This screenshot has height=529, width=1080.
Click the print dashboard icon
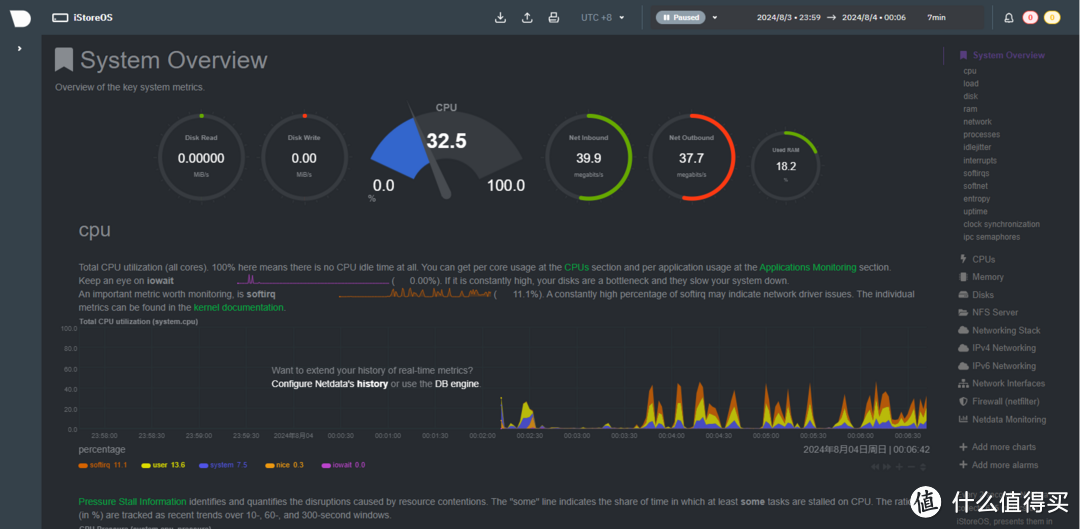(x=553, y=18)
